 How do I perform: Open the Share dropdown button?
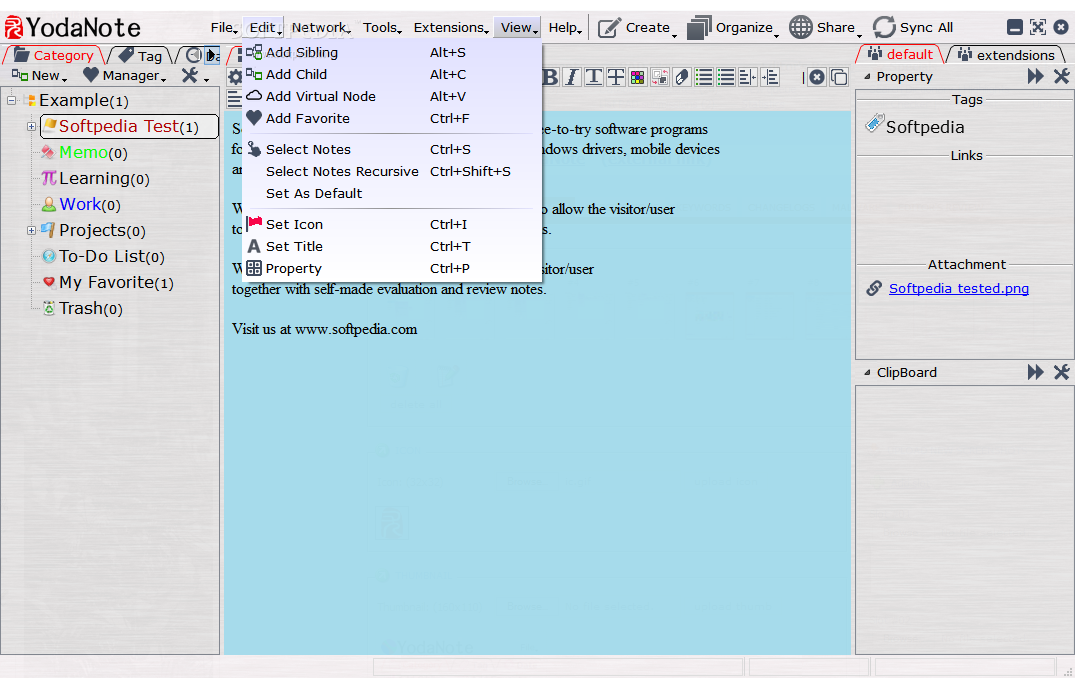coord(825,27)
